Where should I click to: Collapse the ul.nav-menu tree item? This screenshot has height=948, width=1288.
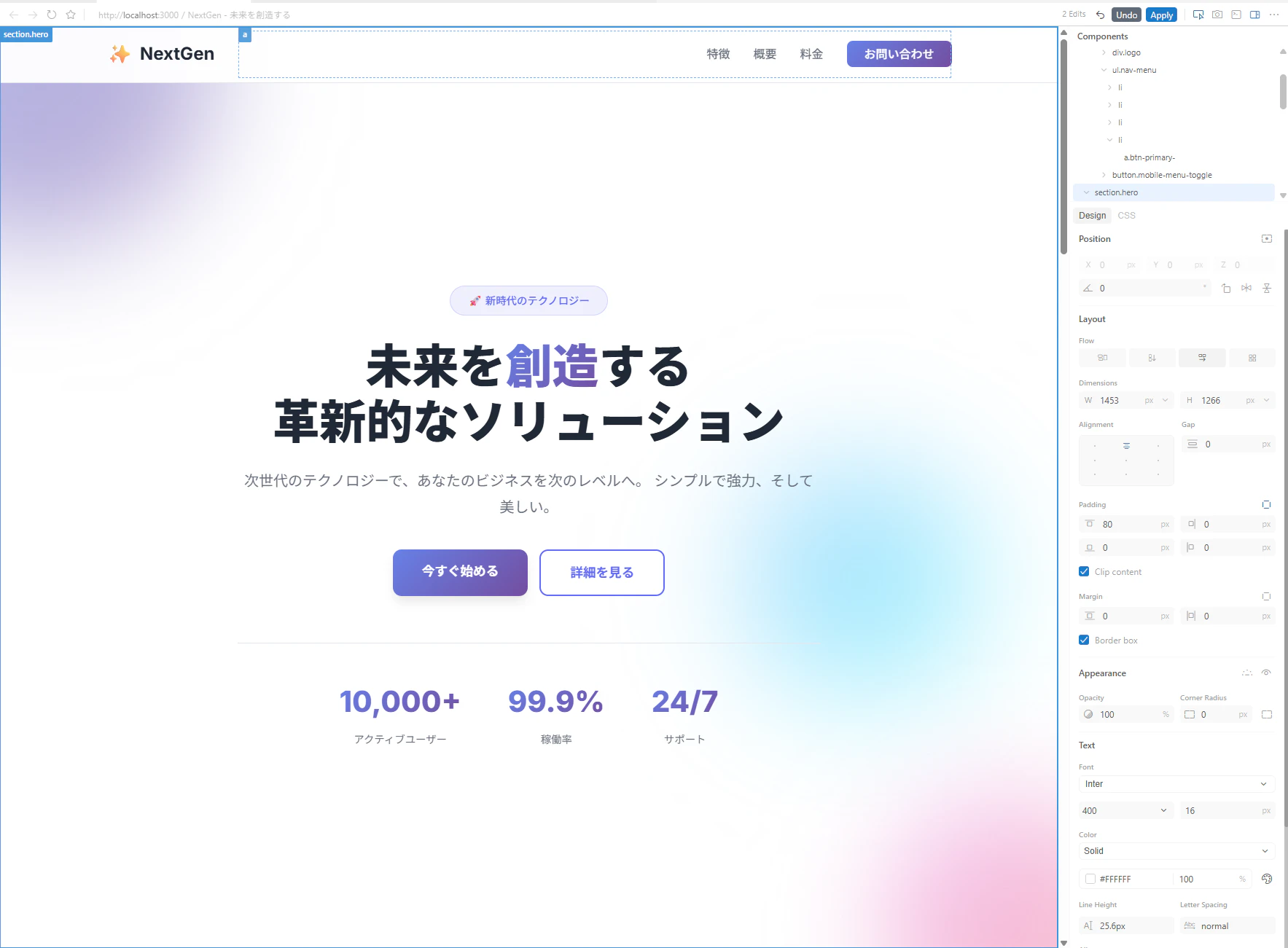(1104, 69)
